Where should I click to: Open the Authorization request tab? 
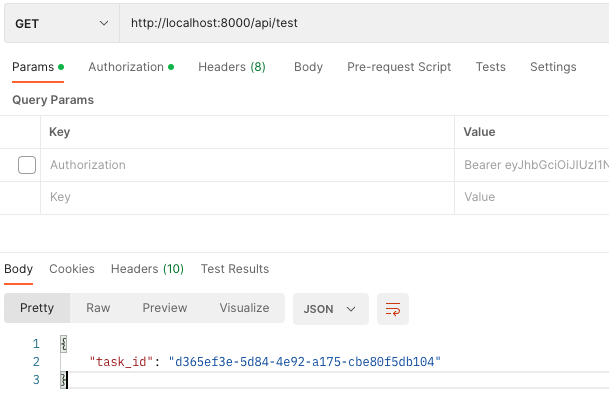coord(131,67)
